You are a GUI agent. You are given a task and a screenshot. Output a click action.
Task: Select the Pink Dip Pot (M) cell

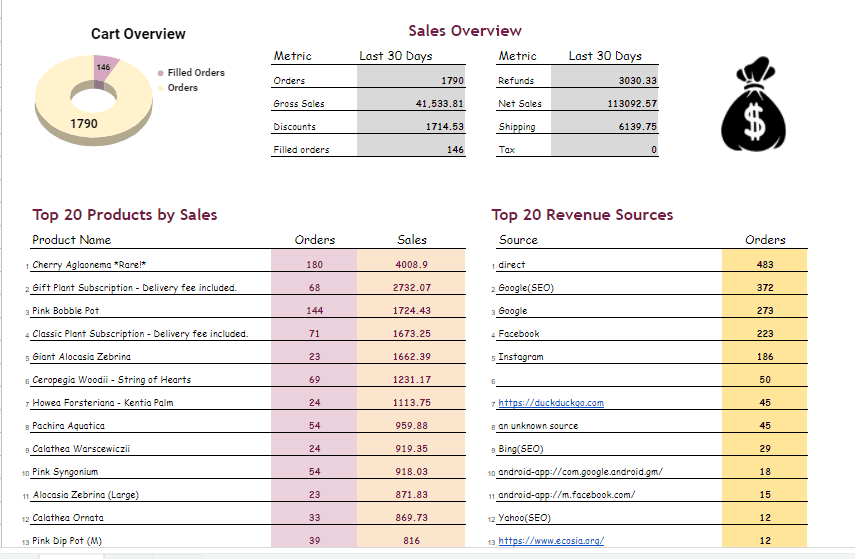(67, 540)
